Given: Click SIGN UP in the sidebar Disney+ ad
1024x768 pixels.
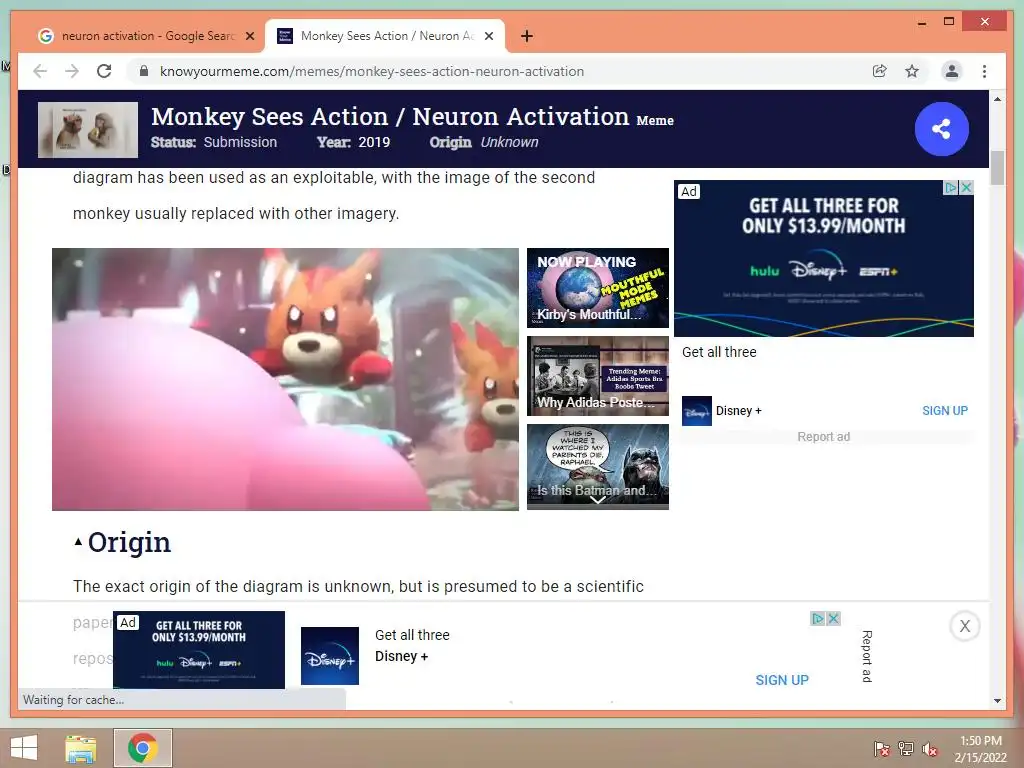Looking at the screenshot, I should 944,411.
